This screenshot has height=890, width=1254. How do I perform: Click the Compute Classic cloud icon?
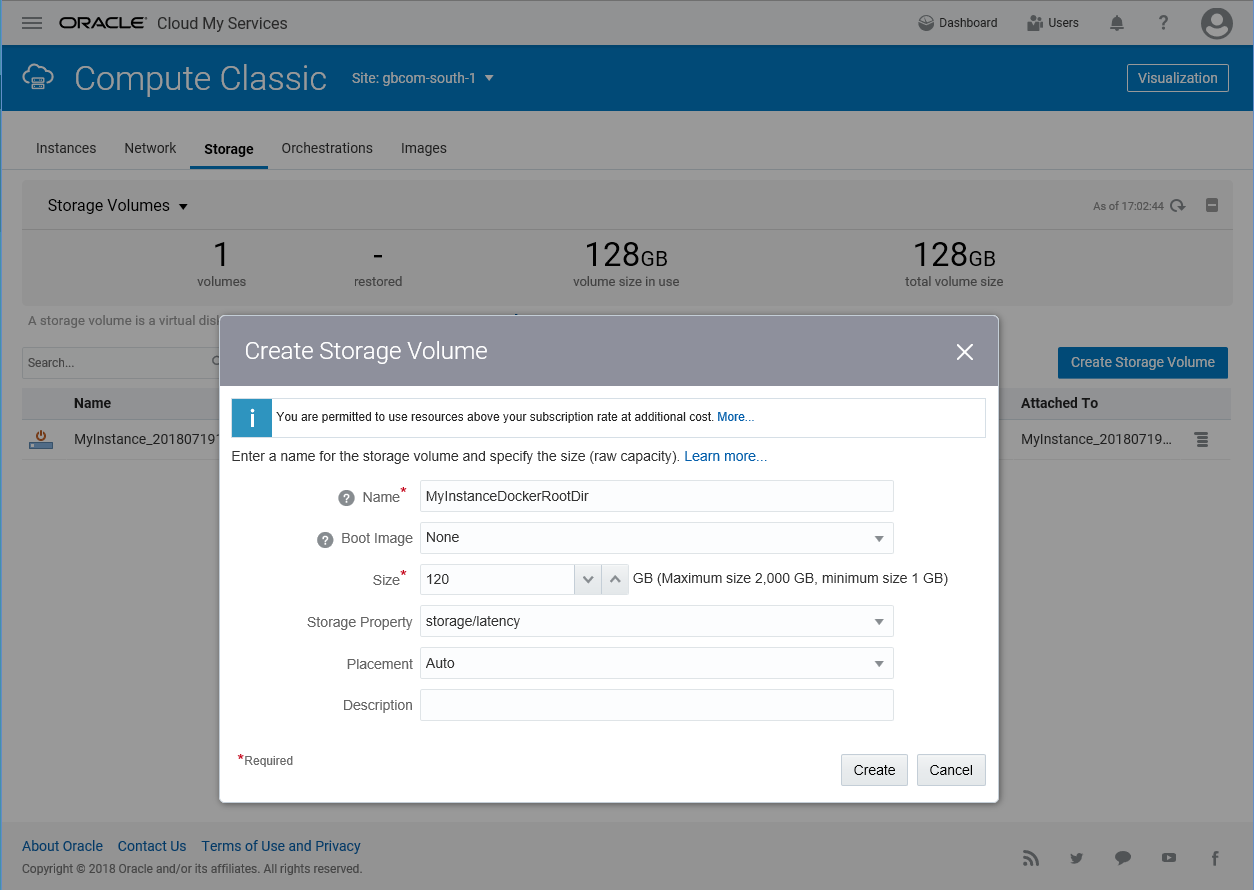(x=38, y=77)
